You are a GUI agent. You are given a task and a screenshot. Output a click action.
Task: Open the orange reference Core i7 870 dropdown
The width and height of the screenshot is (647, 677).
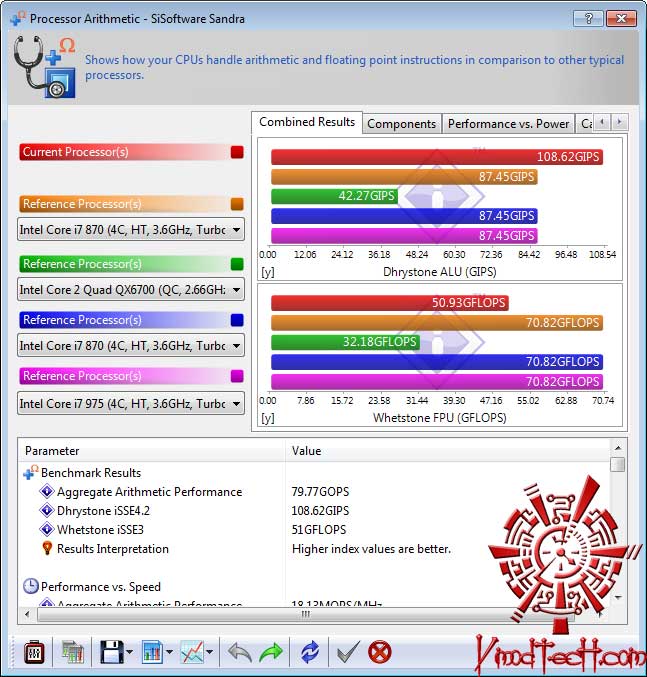coord(131,230)
